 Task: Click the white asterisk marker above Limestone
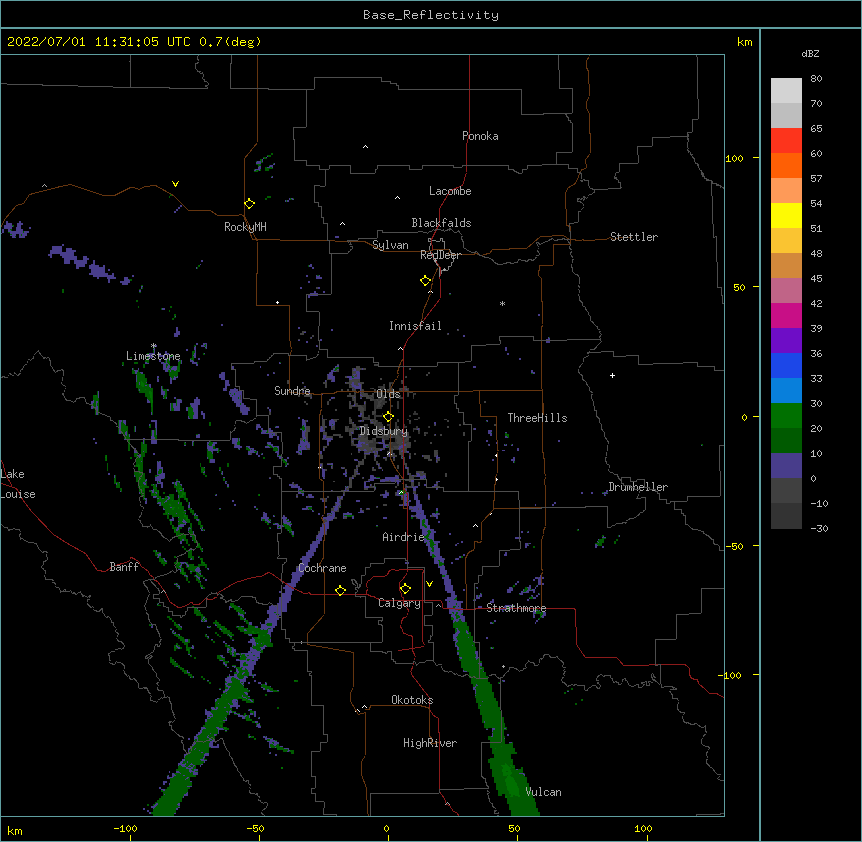click(154, 346)
